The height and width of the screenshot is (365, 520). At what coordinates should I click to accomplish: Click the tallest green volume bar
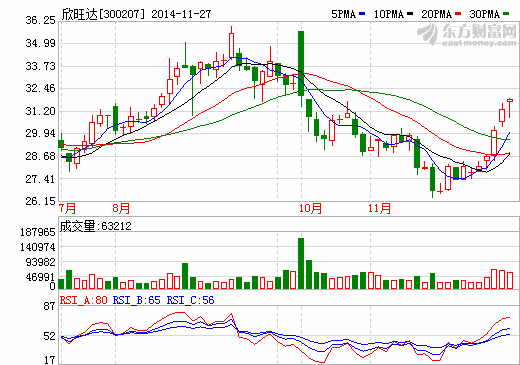coord(301,263)
